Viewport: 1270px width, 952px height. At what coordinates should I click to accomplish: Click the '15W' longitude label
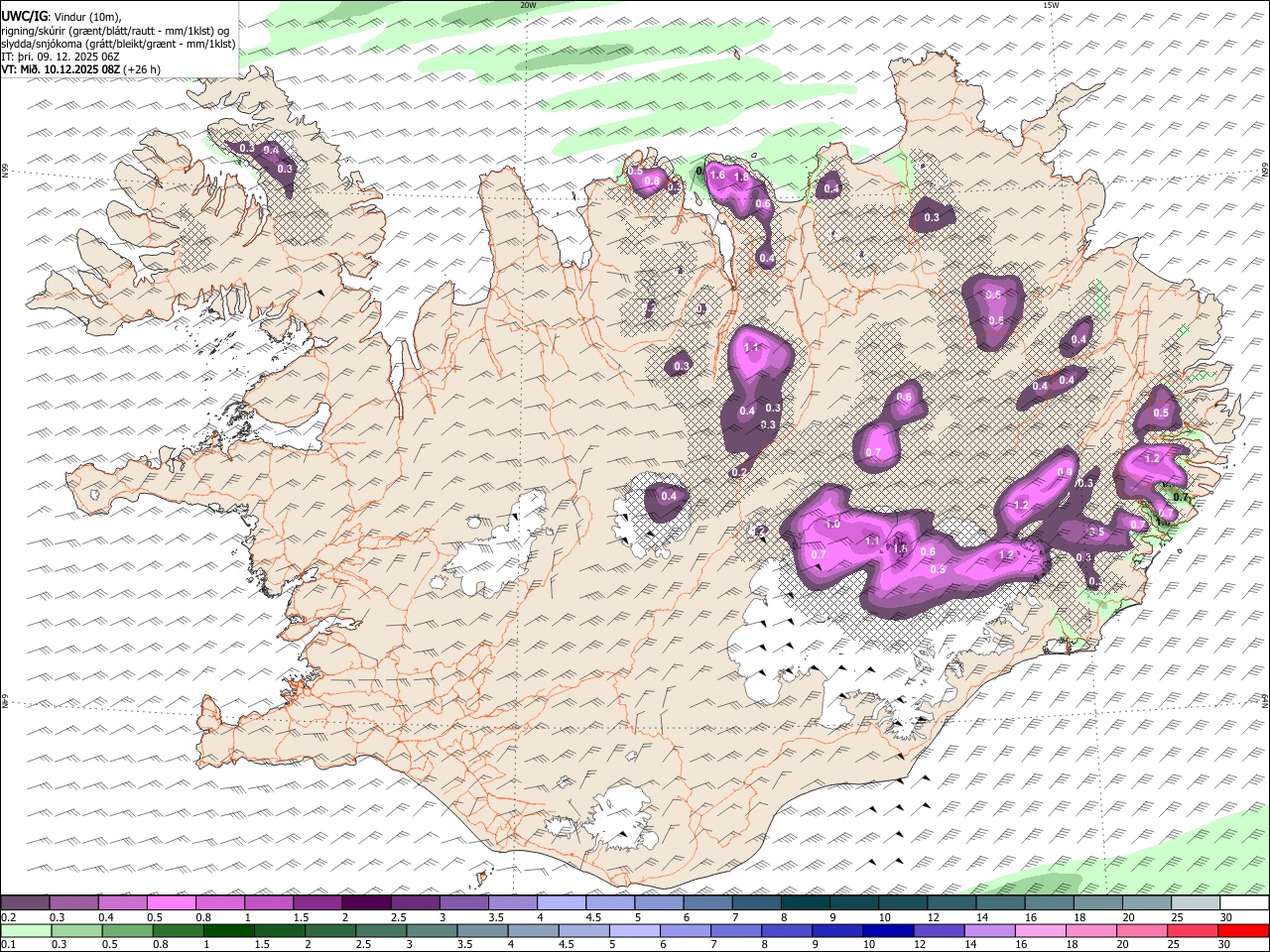click(1051, 5)
